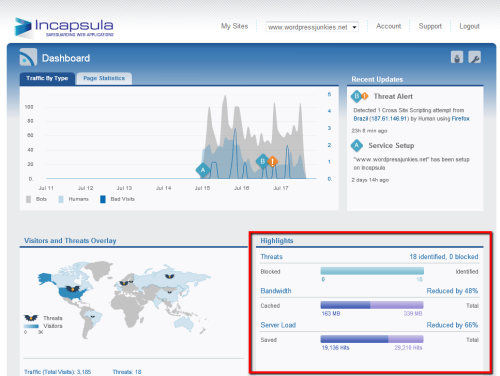Toggle the Humans legend swatch

click(61, 199)
